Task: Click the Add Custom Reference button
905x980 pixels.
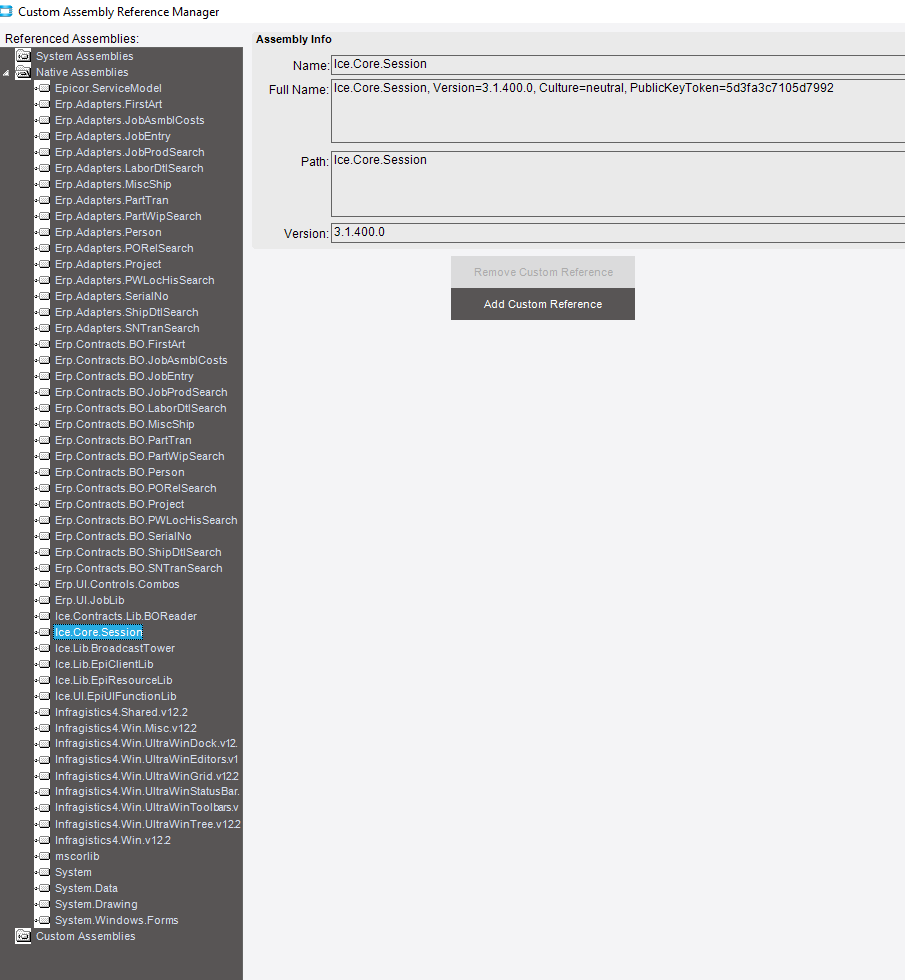Action: click(542, 304)
